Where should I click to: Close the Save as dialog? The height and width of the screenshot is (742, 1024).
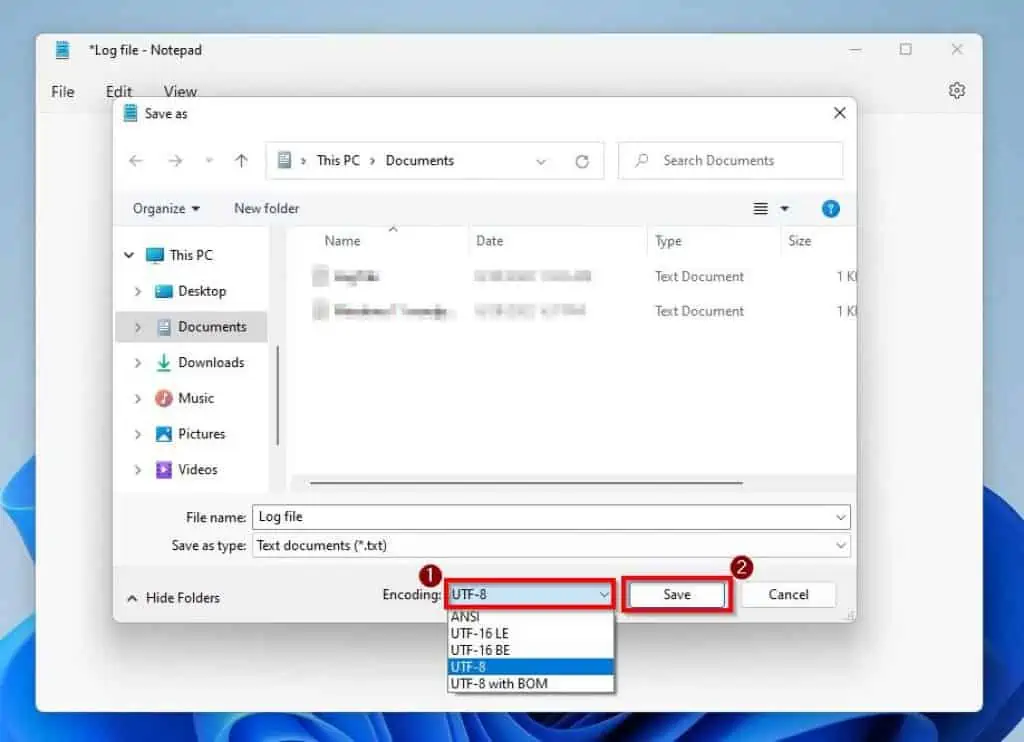(840, 113)
